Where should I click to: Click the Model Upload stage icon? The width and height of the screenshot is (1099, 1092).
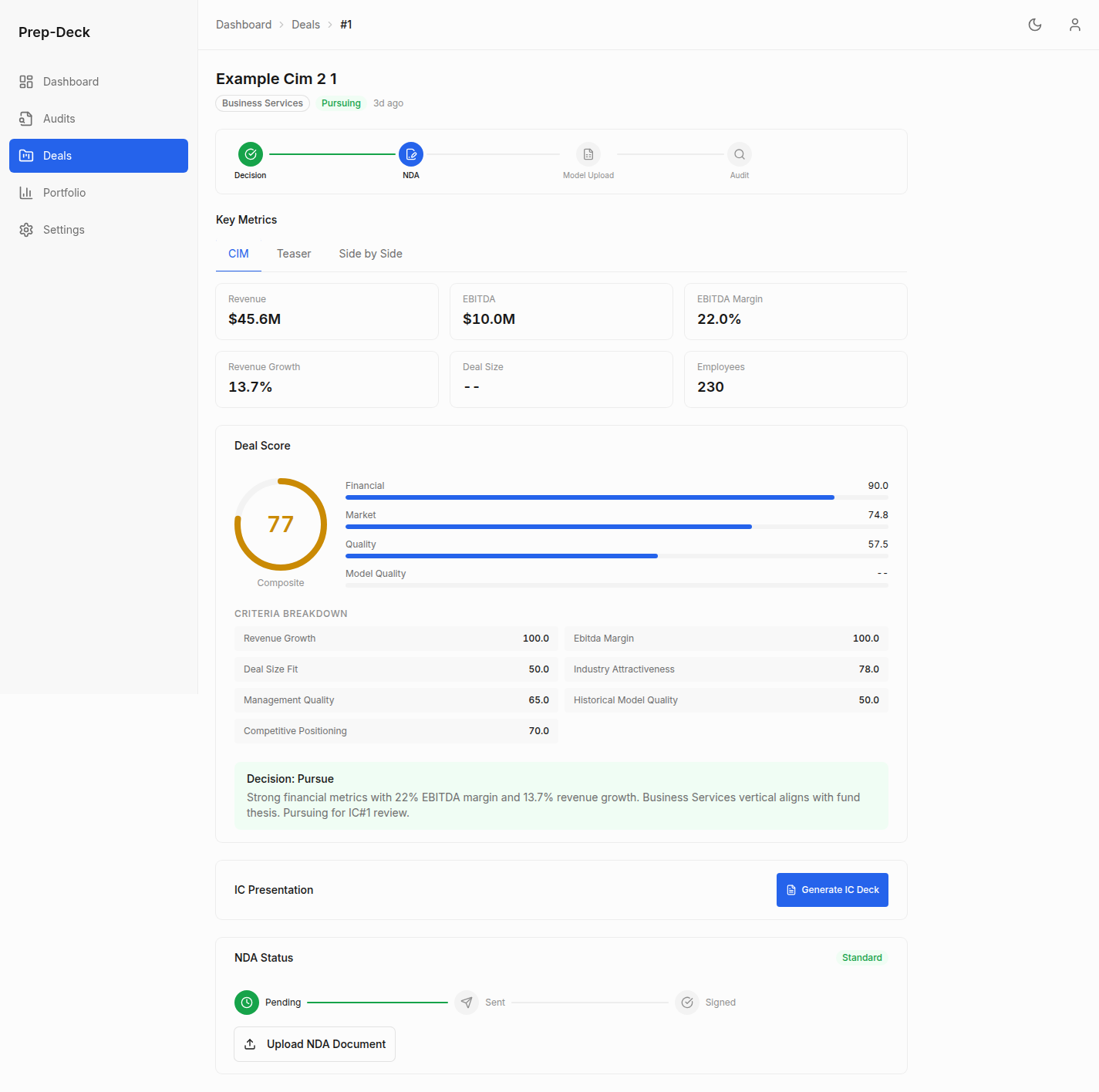(588, 153)
